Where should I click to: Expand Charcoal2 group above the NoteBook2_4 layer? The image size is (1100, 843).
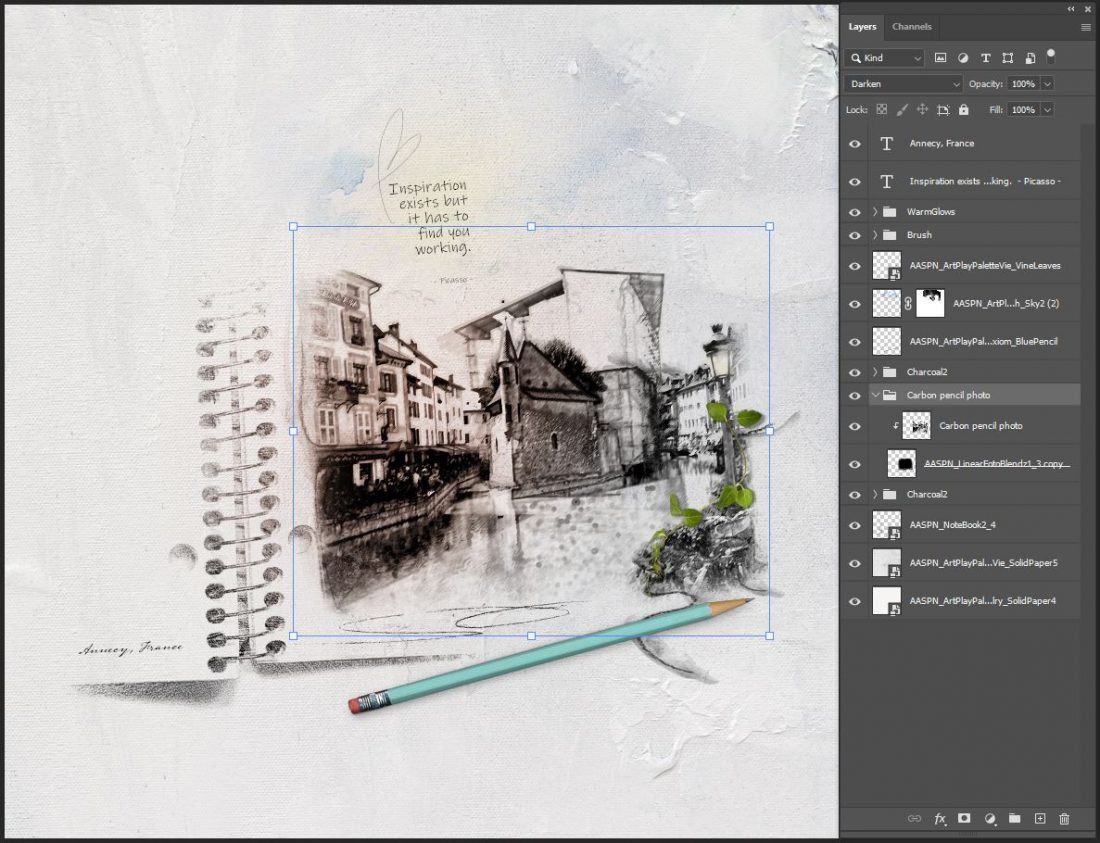(875, 494)
